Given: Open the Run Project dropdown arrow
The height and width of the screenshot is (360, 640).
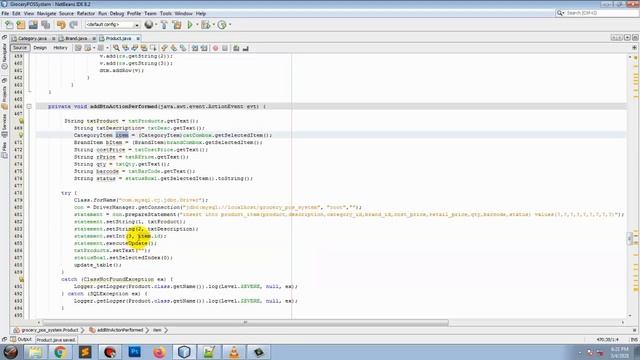Looking at the screenshot, I should click(x=197, y=25).
